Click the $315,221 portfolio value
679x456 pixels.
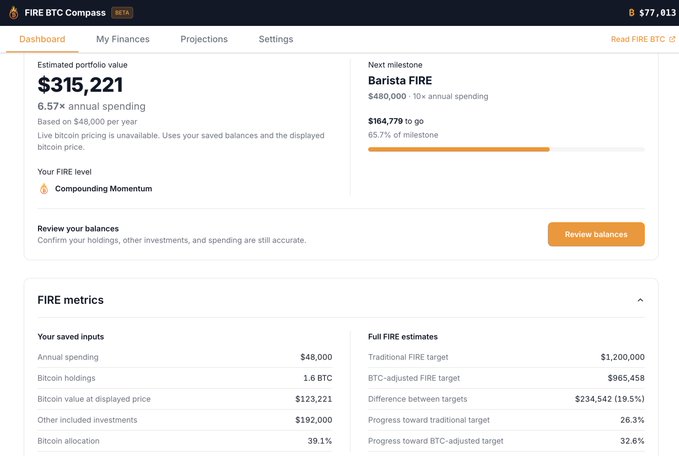coord(80,84)
